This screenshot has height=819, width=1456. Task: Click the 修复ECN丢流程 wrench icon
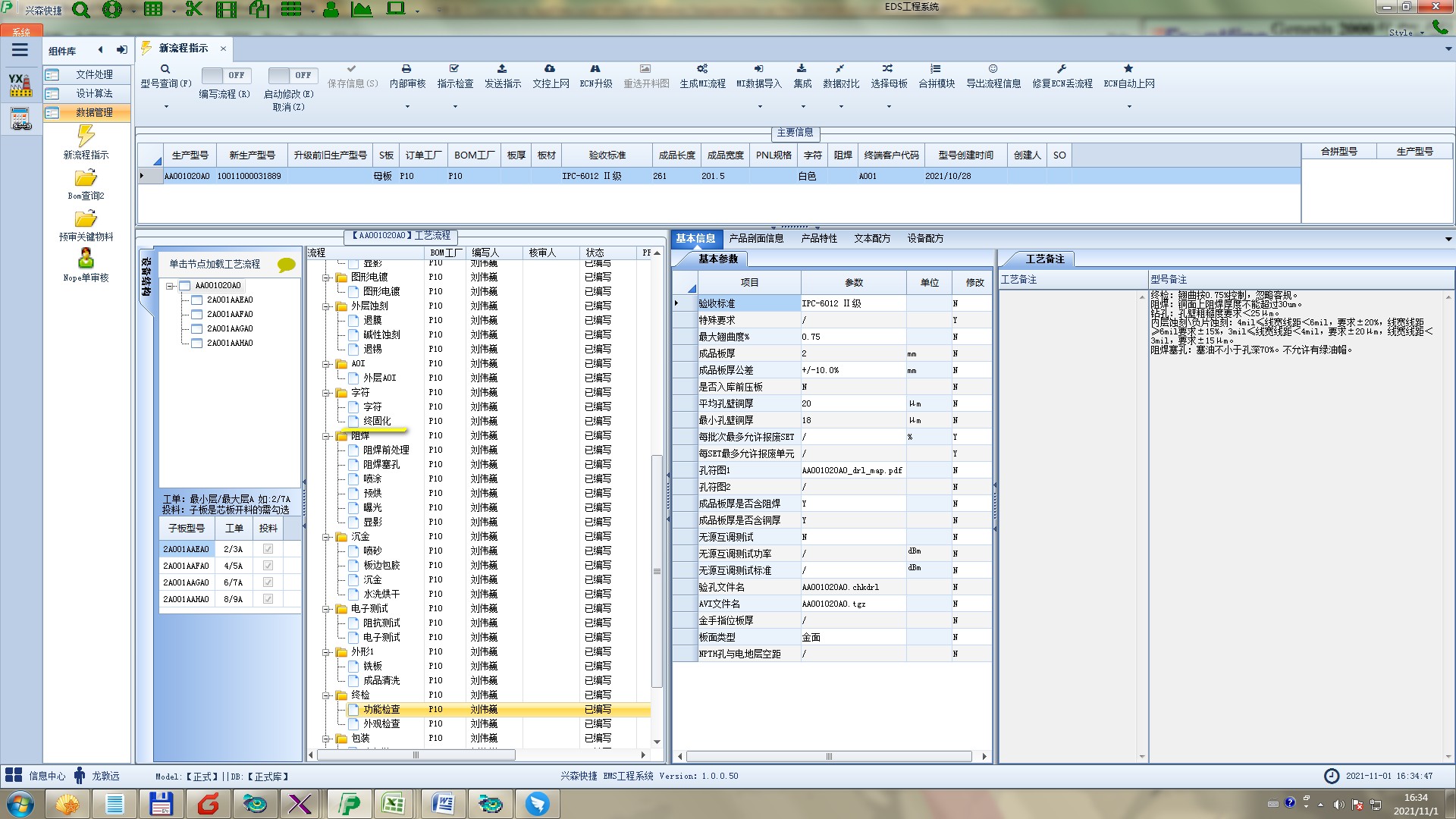coord(1062,69)
